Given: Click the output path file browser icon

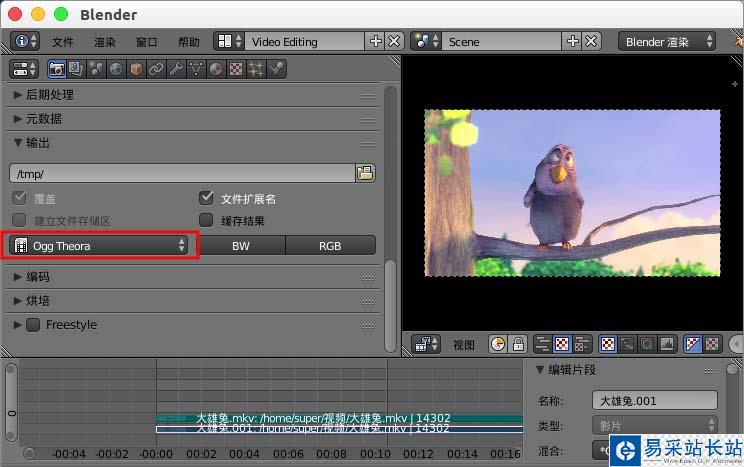Looking at the screenshot, I should click(365, 173).
